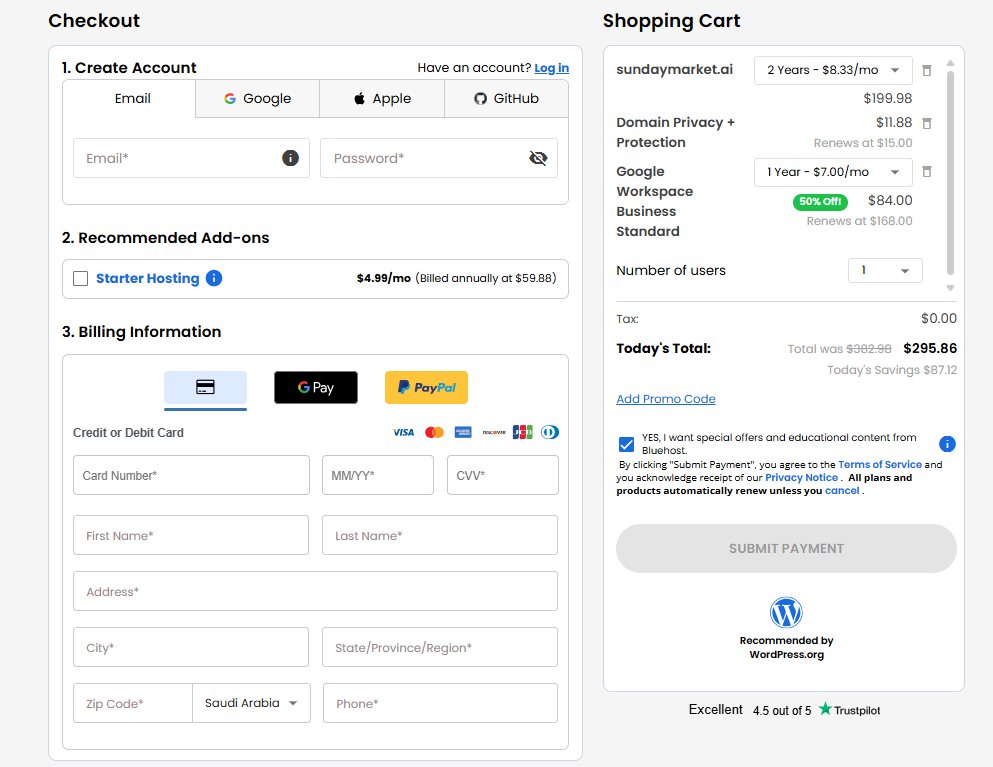The image size is (993, 767).
Task: Click the cart scroll up arrow
Action: [x=950, y=63]
